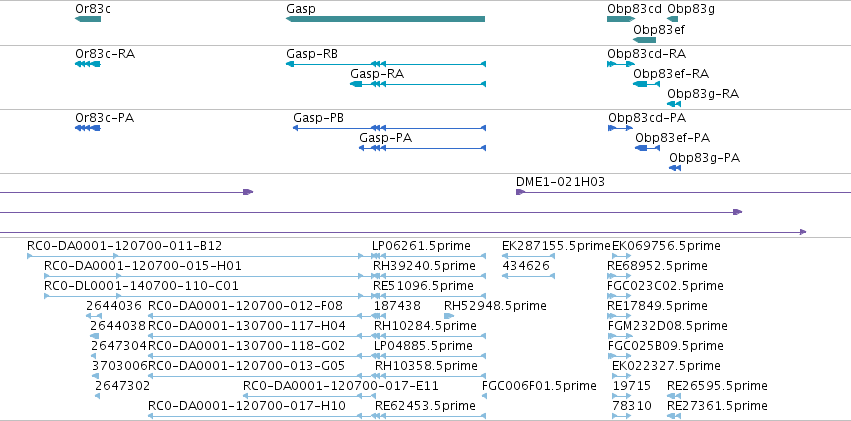Click the RE26595.5prime EST label

click(717, 386)
